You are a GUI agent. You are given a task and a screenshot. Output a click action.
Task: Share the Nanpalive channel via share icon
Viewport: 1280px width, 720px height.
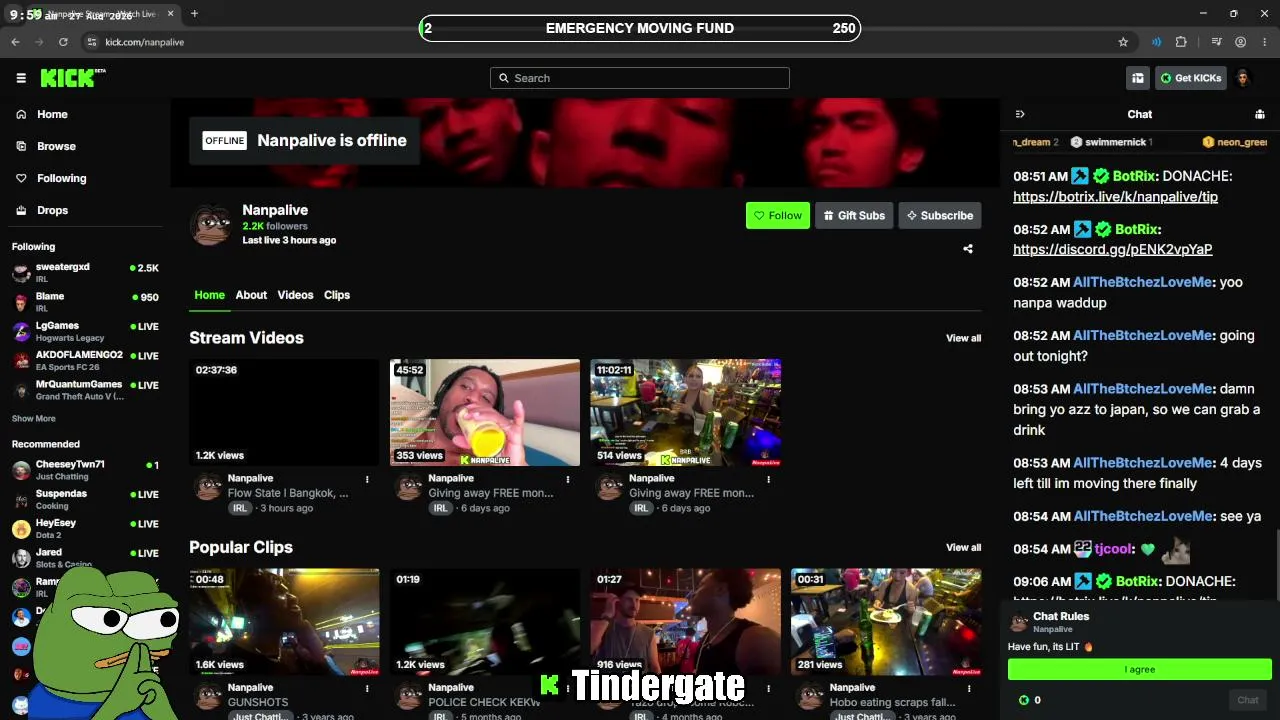coord(968,249)
